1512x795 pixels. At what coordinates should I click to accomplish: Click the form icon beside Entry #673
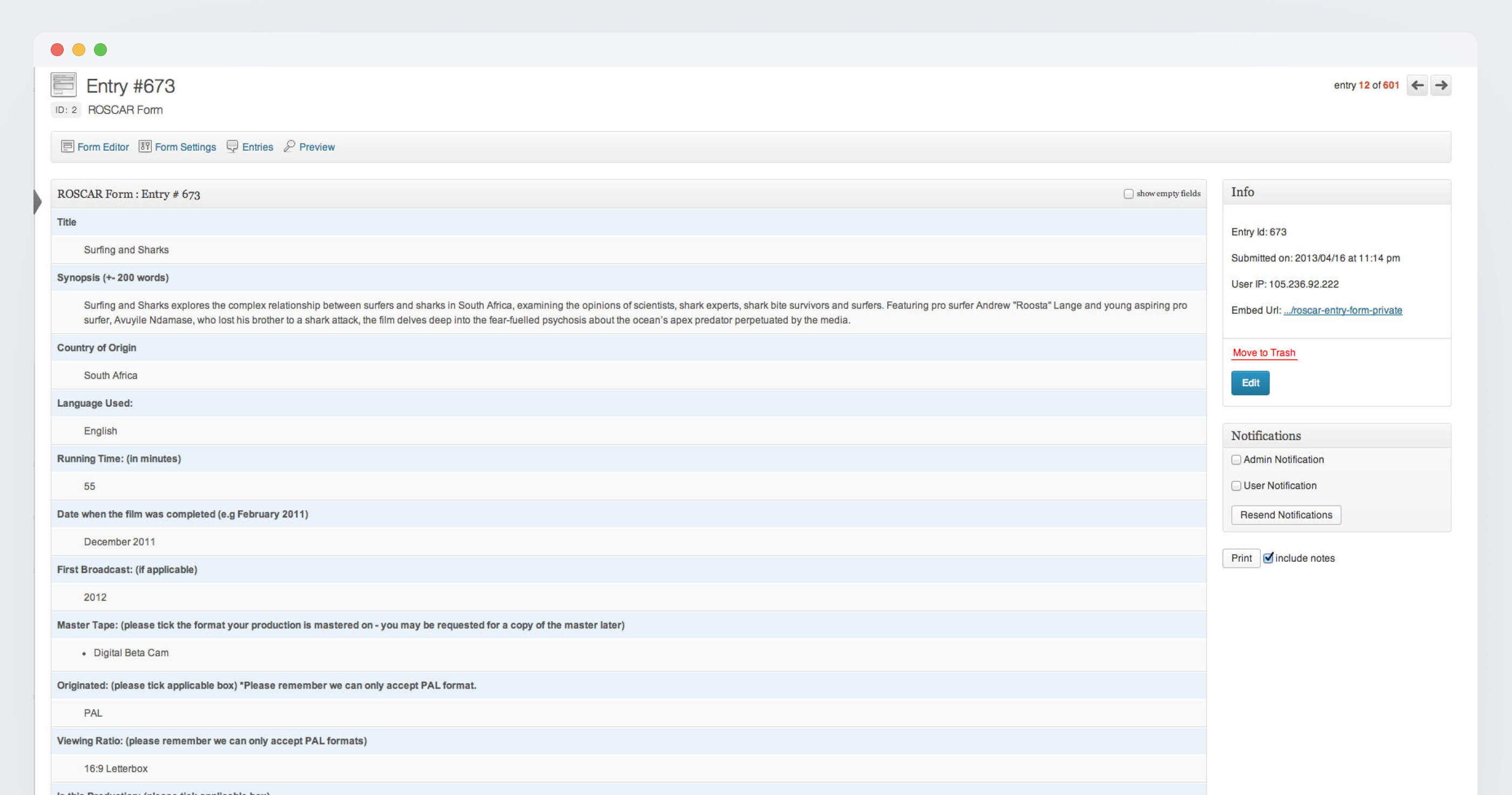(x=63, y=85)
